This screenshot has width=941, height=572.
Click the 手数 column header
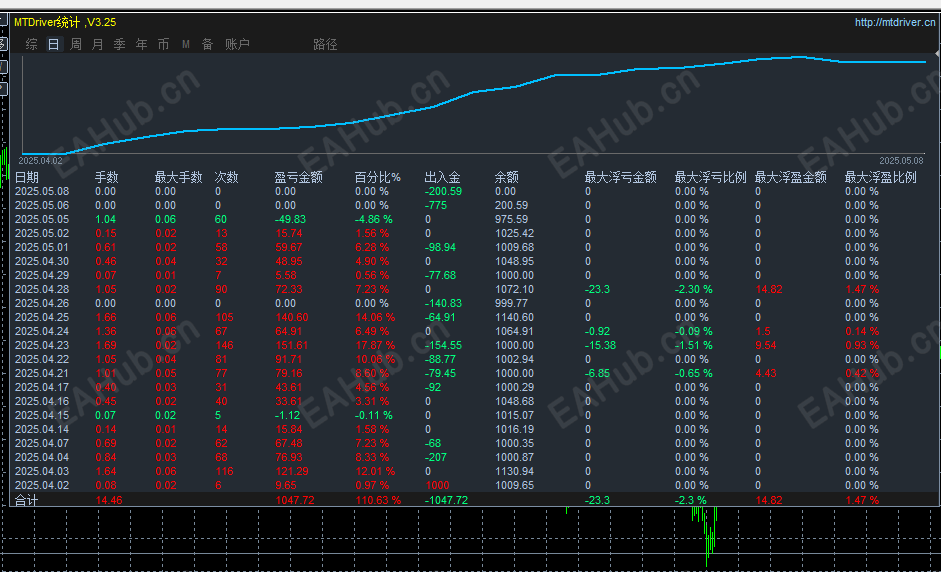pos(107,177)
